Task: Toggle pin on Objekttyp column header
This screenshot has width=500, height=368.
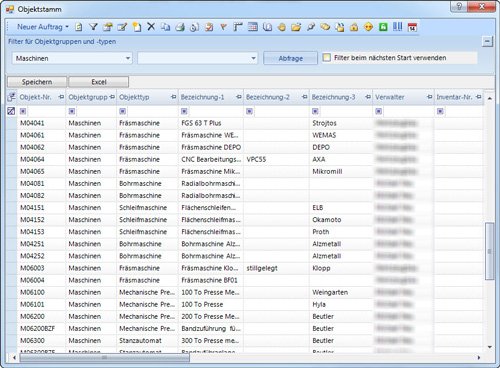Action: (173, 97)
